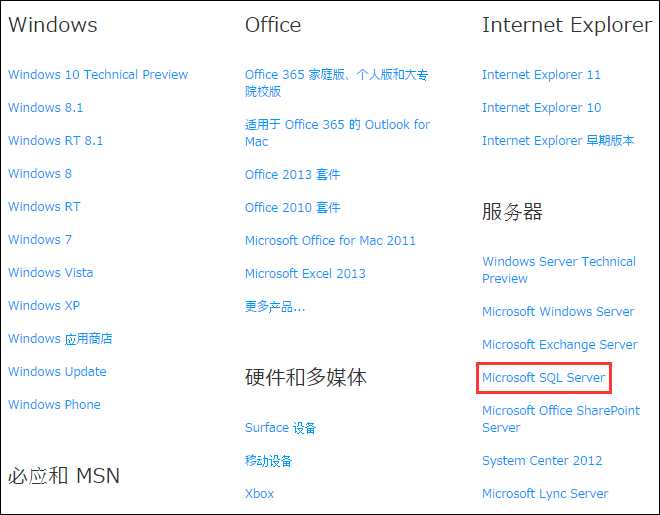The image size is (660, 515).
Task: Go to the Windows 7 link
Action: [40, 239]
